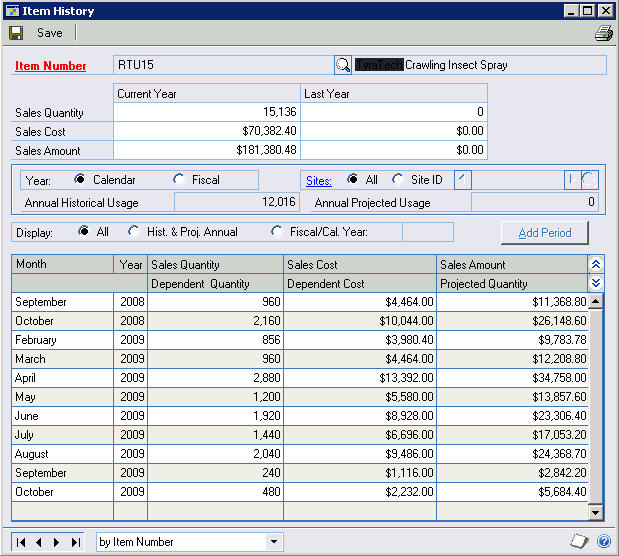This screenshot has height=556, width=619.
Task: Click the Sales Amount column header
Action: click(512, 264)
